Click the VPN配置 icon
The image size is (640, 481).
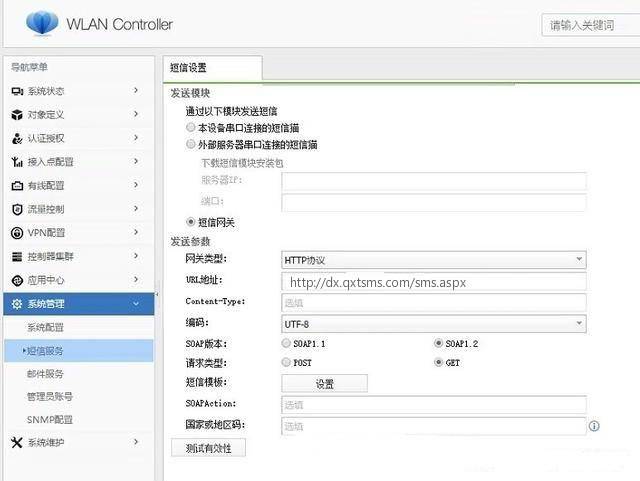pyautogui.click(x=16, y=233)
